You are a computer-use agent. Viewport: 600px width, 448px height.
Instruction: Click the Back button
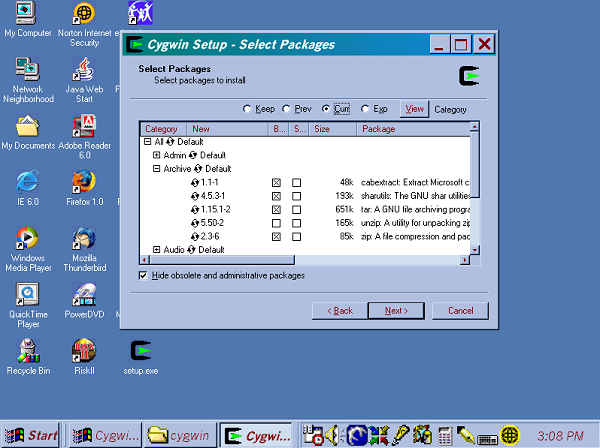point(340,311)
